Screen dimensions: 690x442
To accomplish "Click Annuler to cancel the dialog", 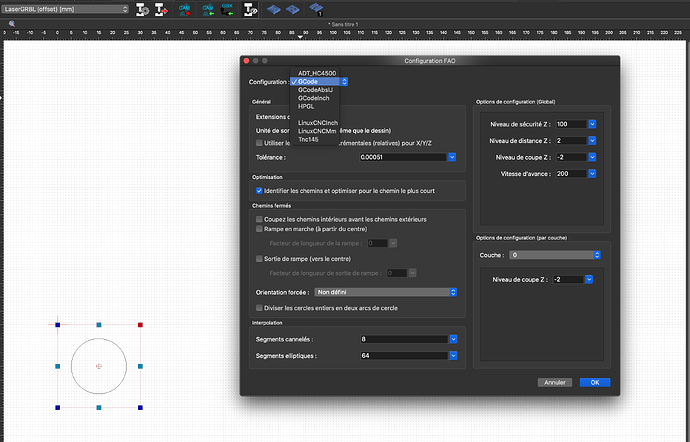I will (x=554, y=383).
